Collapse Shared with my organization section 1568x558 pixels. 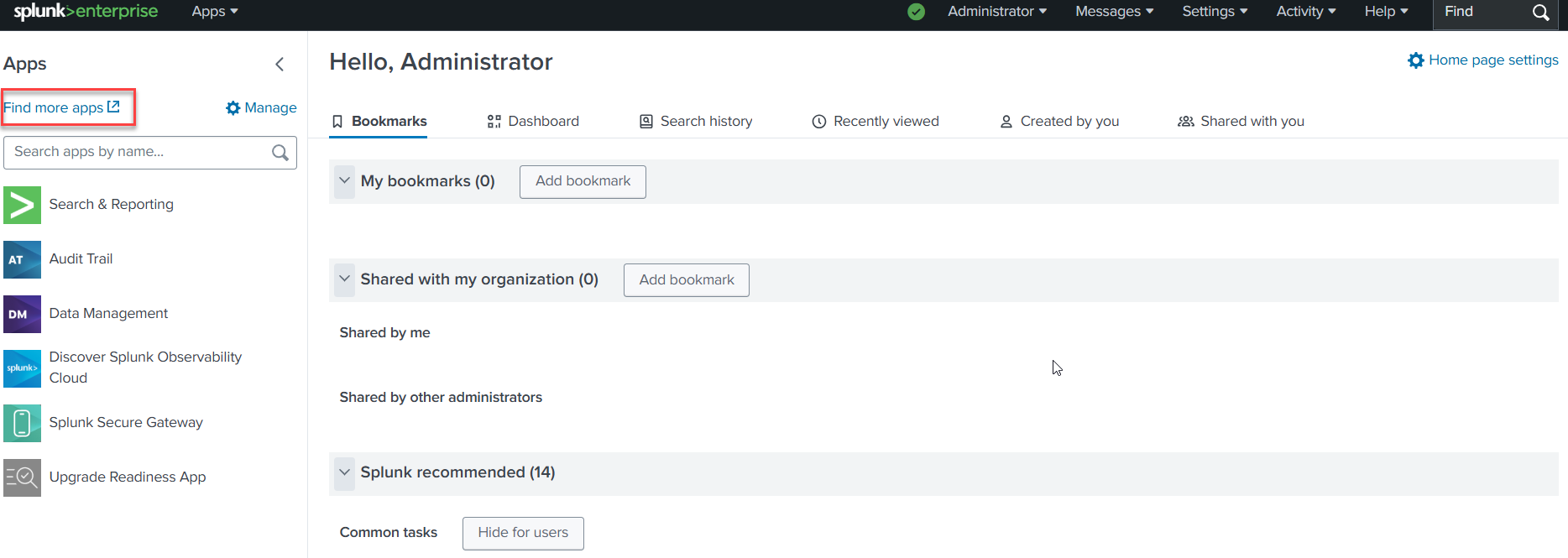pos(344,279)
